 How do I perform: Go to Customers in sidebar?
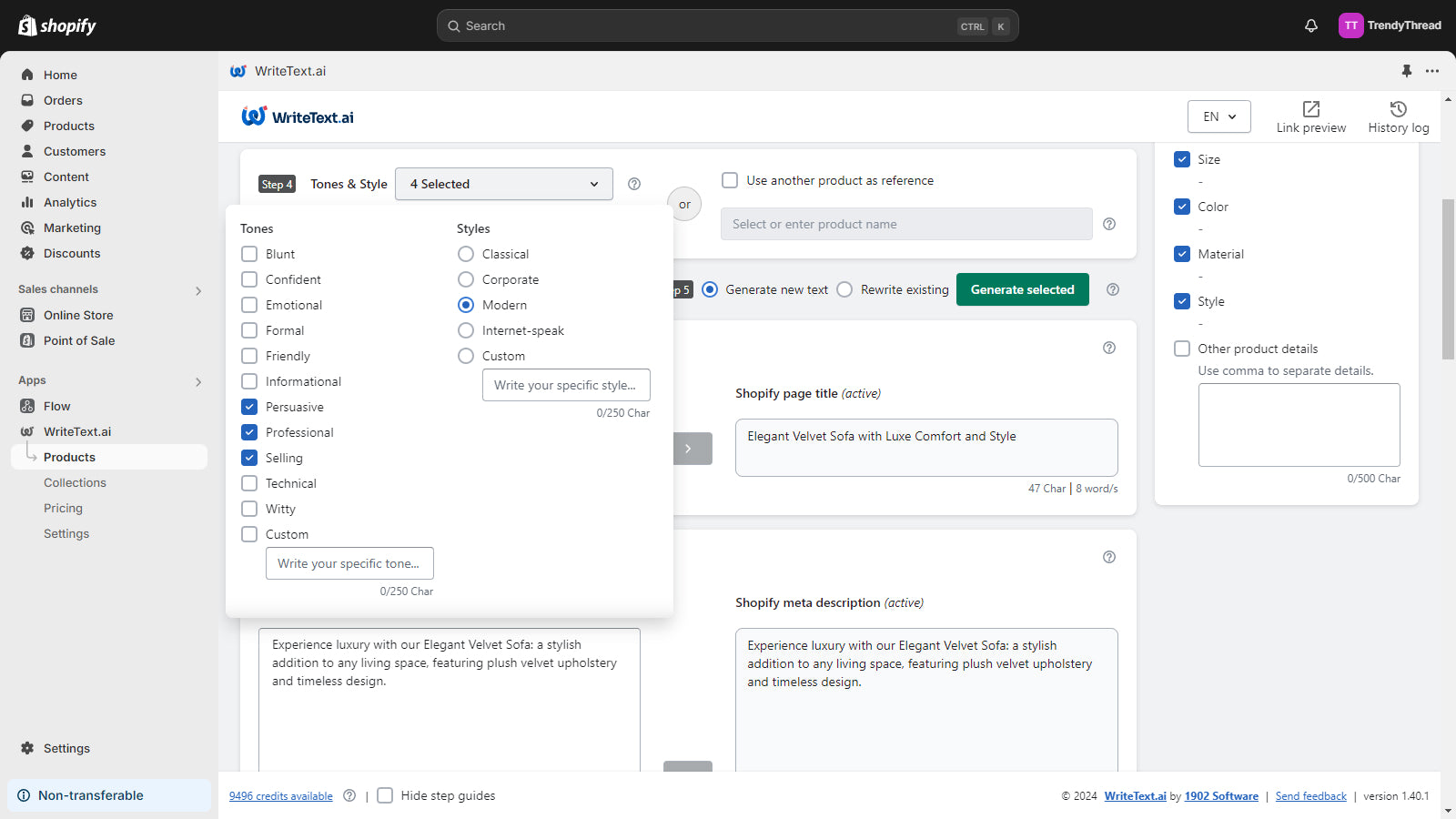(x=75, y=151)
